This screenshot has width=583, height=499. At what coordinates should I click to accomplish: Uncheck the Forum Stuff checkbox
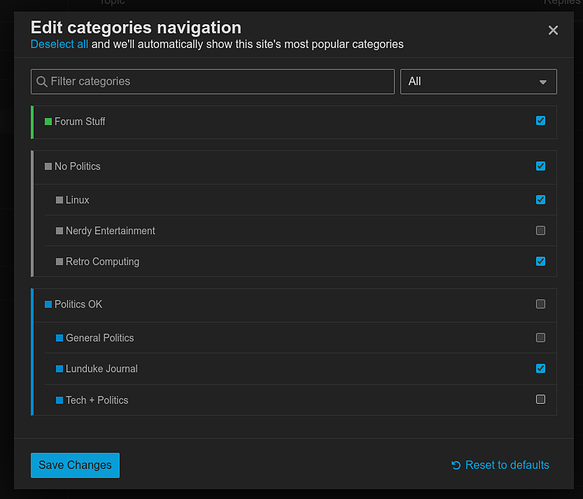point(540,120)
